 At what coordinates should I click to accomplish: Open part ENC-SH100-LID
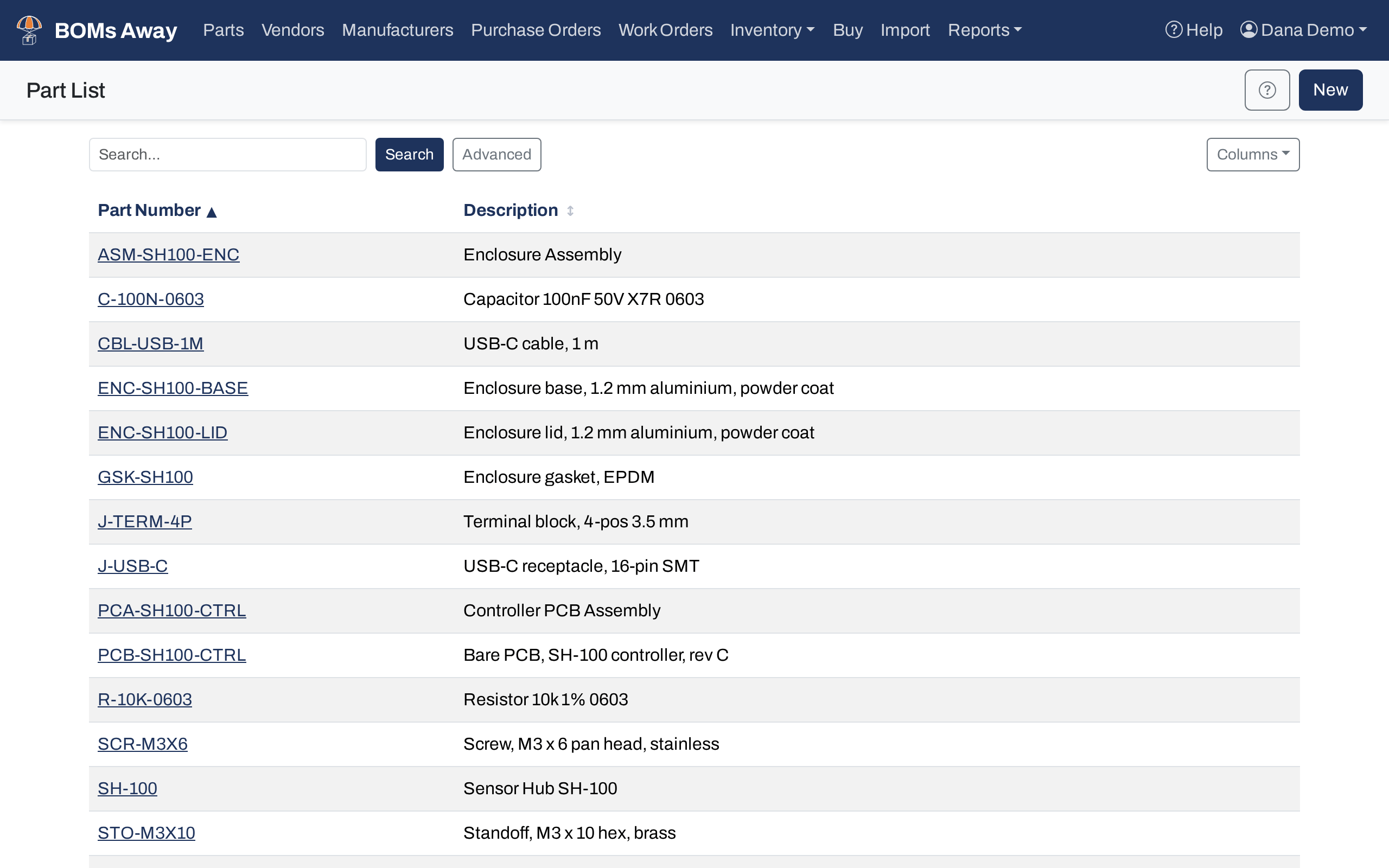162,432
